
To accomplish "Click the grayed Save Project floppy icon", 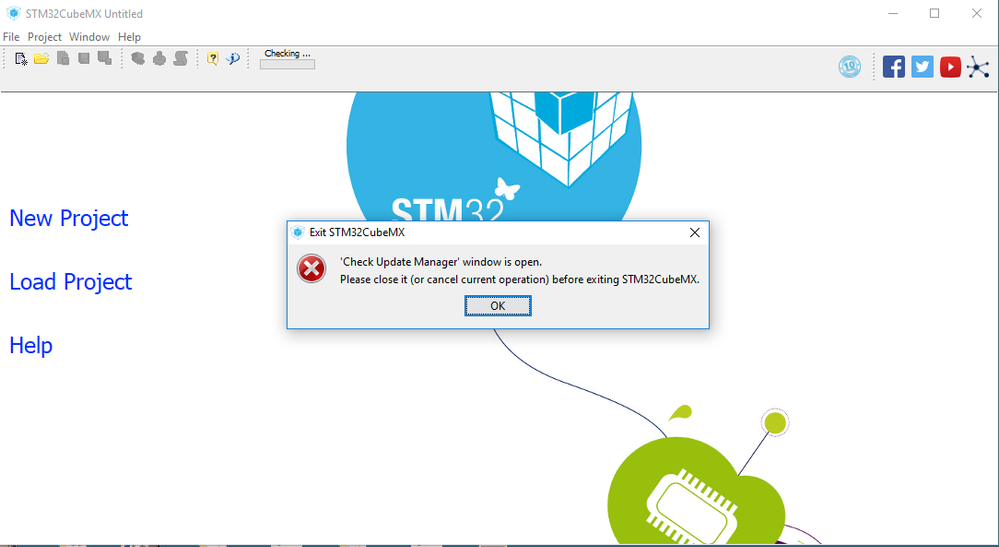I will pyautogui.click(x=83, y=59).
